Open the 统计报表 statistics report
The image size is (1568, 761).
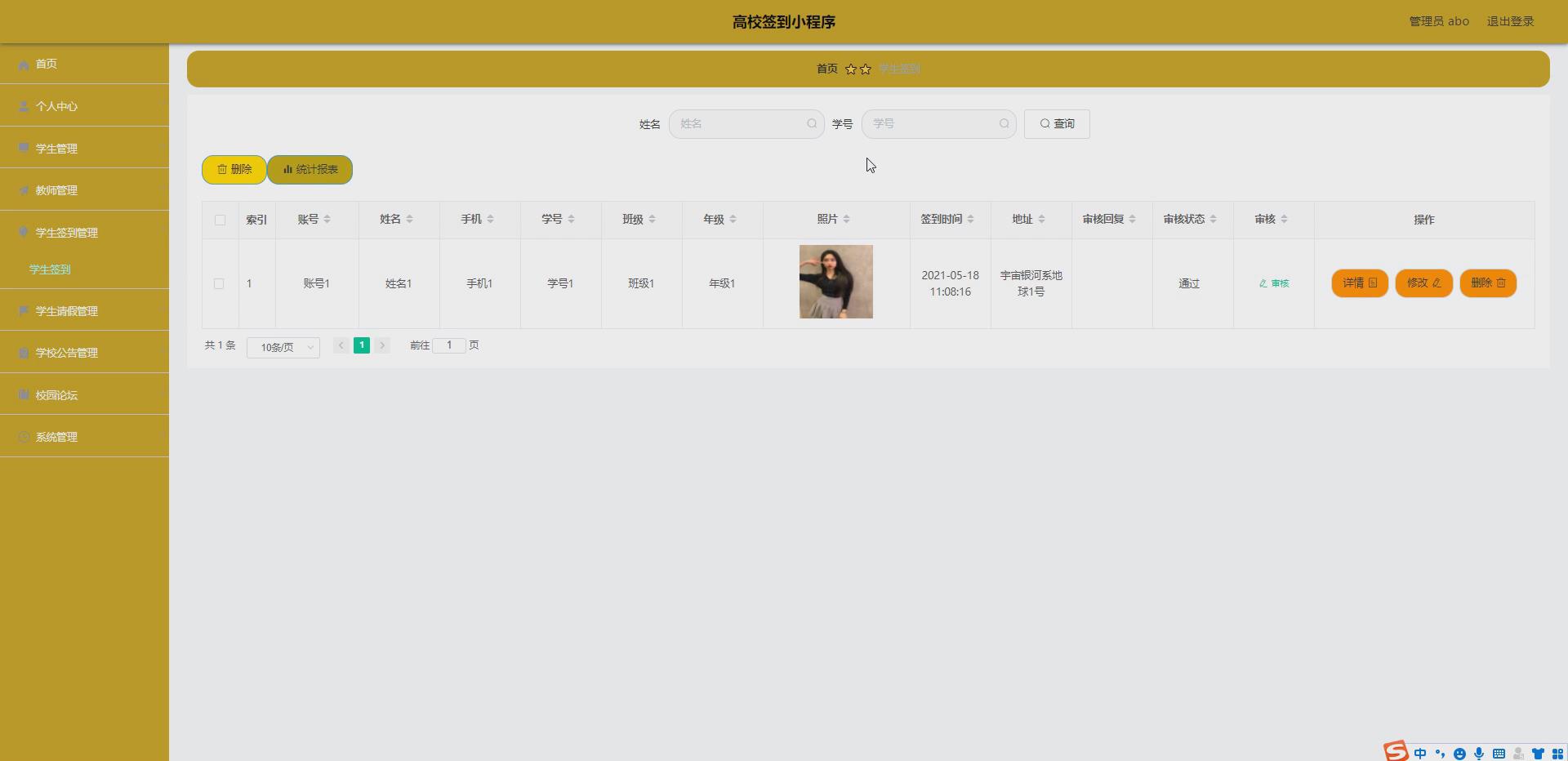coord(310,170)
